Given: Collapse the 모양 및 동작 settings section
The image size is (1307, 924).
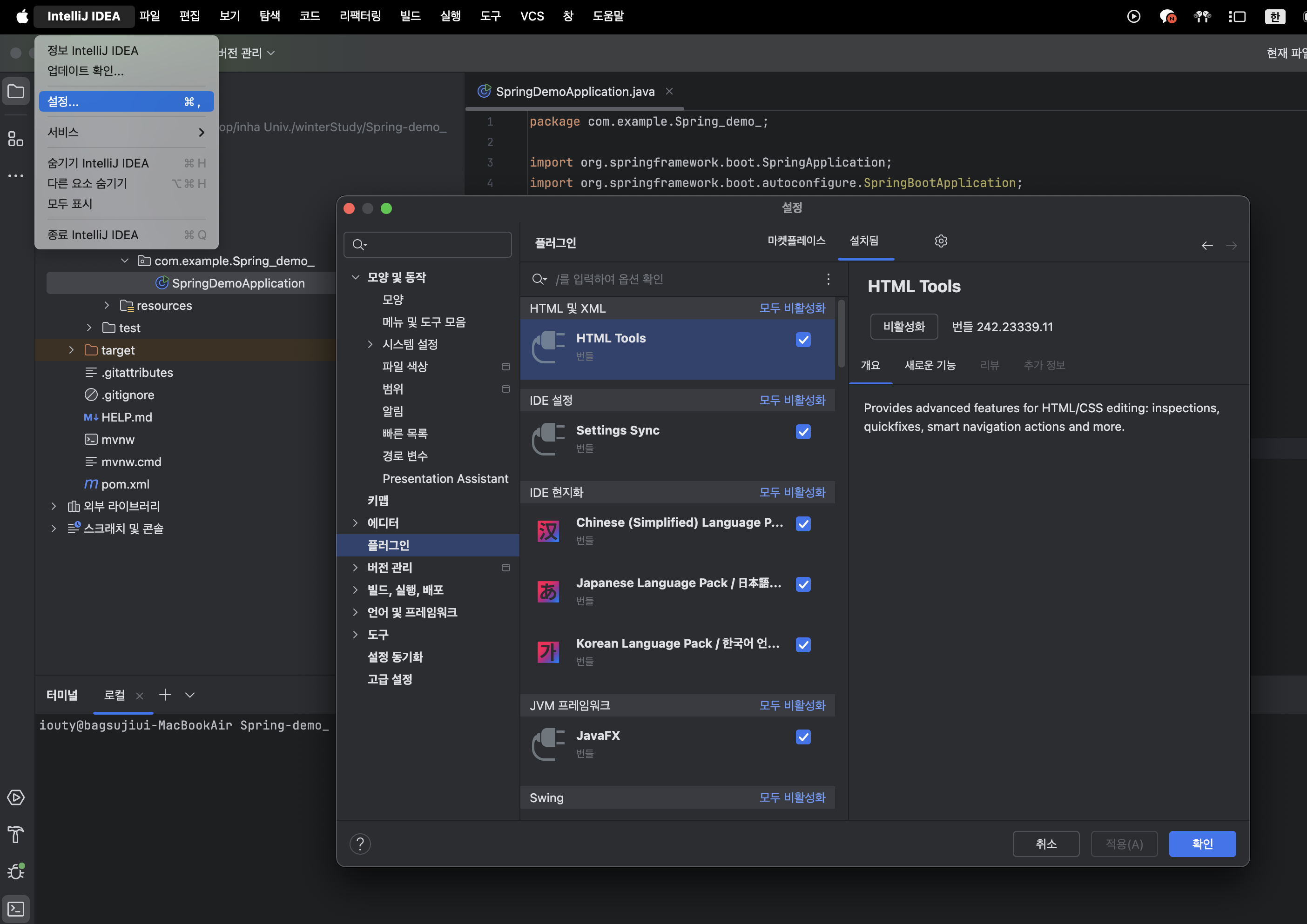Looking at the screenshot, I should (x=355, y=277).
